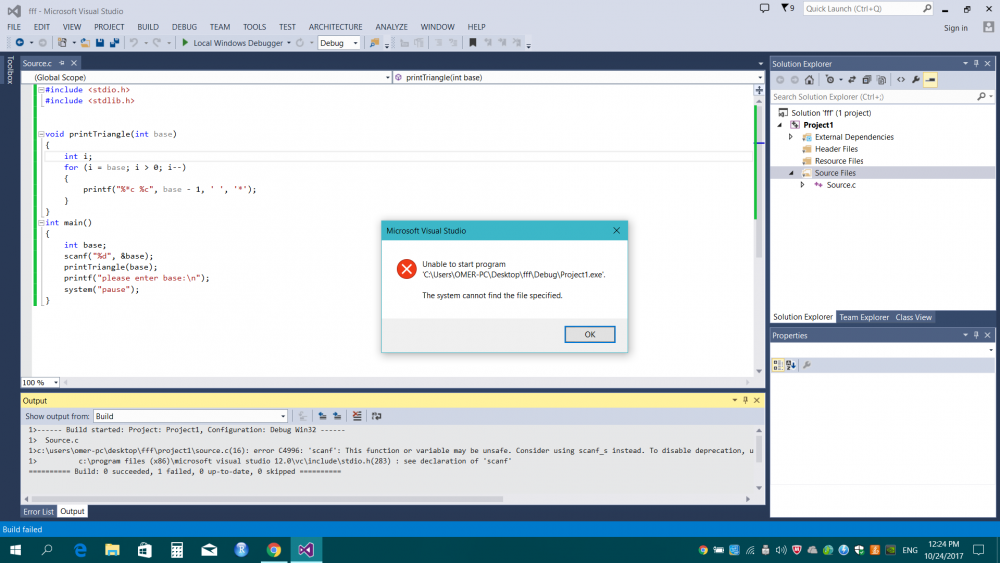
Task: Switch to the Team Explorer tab
Action: 864,317
